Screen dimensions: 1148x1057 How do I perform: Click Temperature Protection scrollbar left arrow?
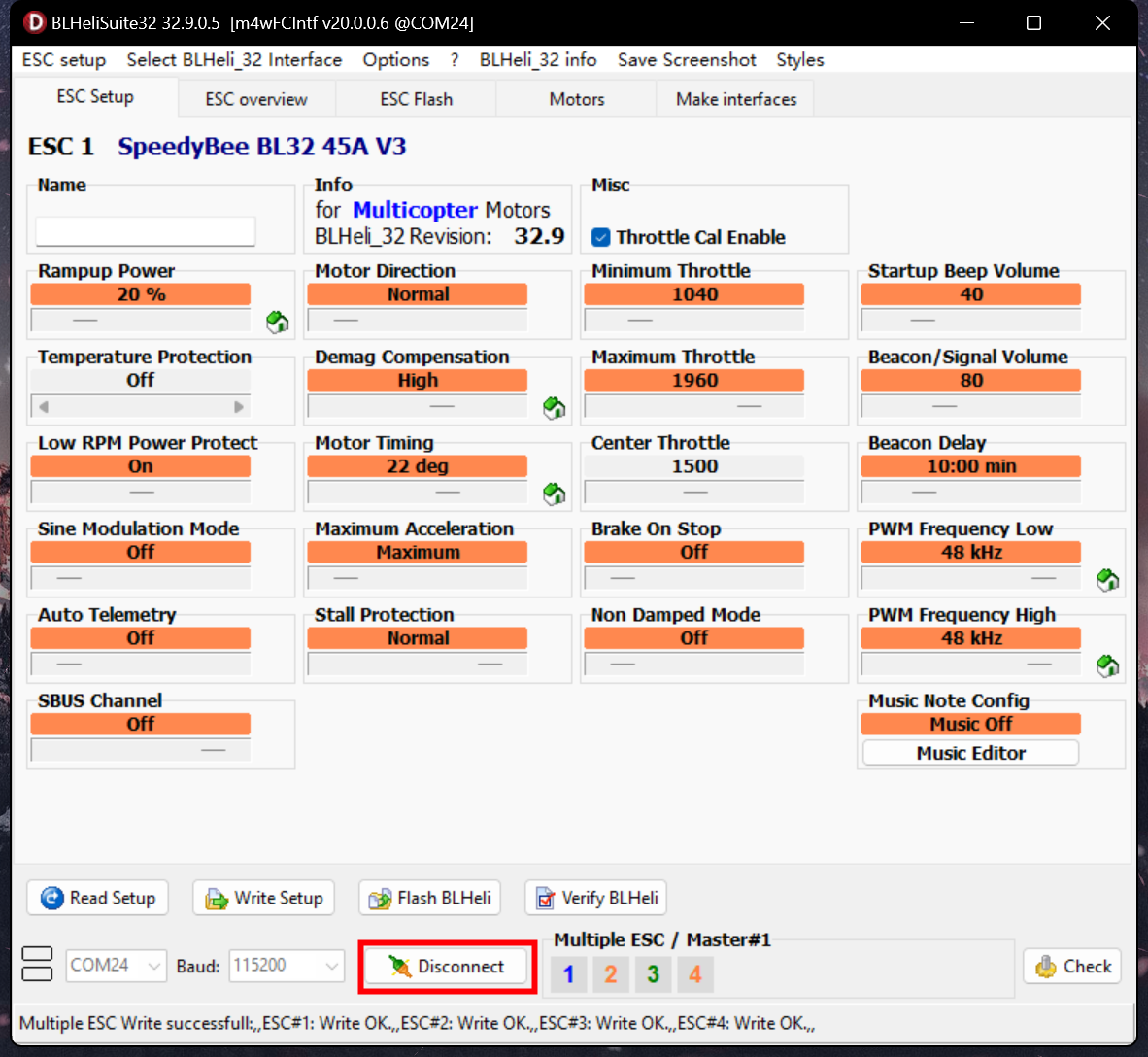click(44, 406)
